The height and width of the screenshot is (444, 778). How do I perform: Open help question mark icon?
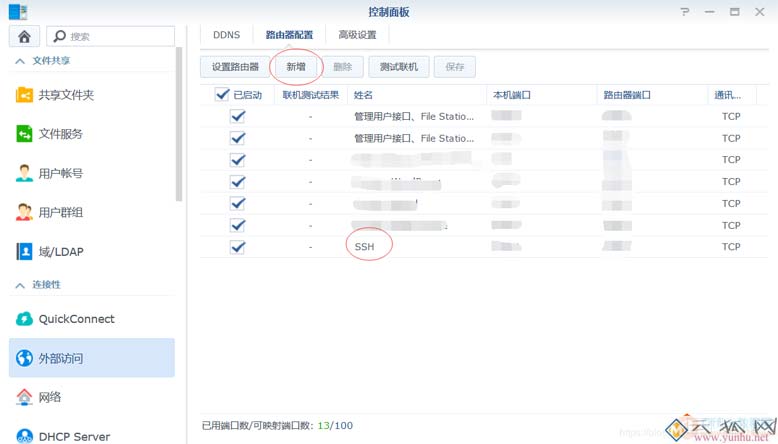pos(685,11)
